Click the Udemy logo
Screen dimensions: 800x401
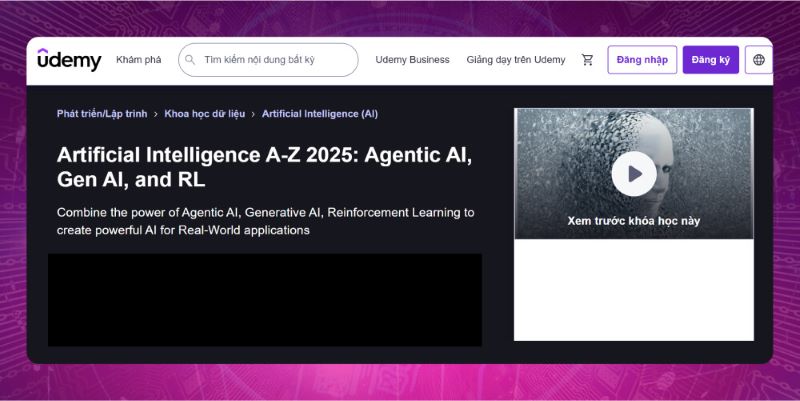tap(69, 60)
